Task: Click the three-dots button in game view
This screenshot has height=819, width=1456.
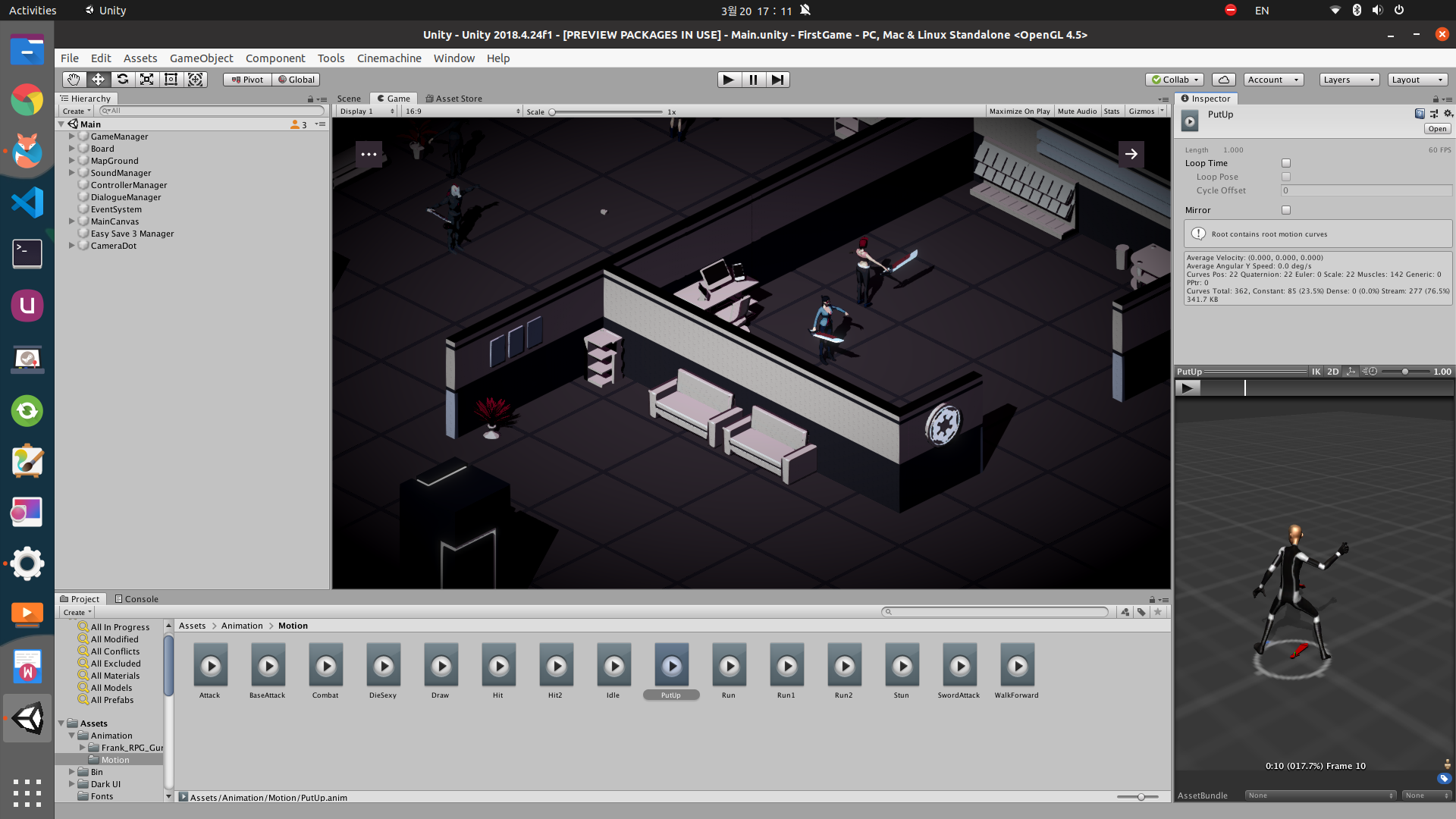Action: (x=369, y=154)
